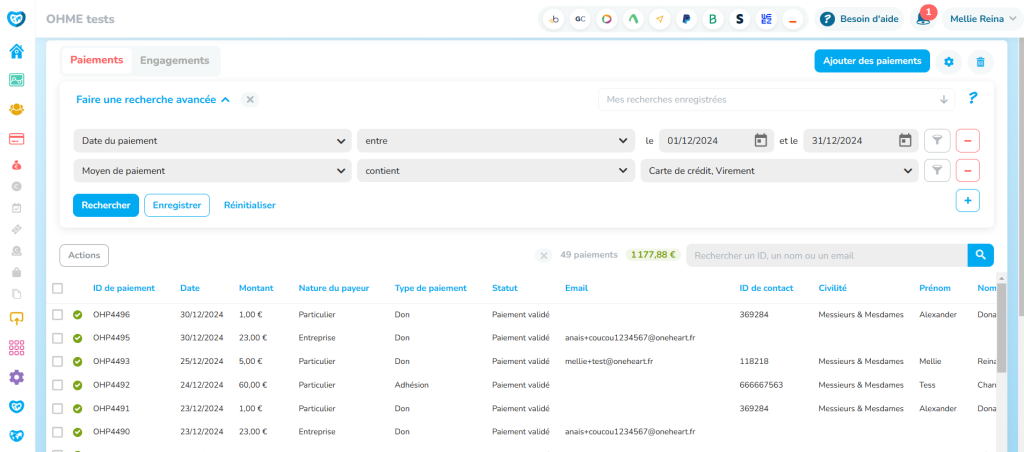Select the Paiements tab
This screenshot has width=1024, height=452.
click(x=97, y=60)
